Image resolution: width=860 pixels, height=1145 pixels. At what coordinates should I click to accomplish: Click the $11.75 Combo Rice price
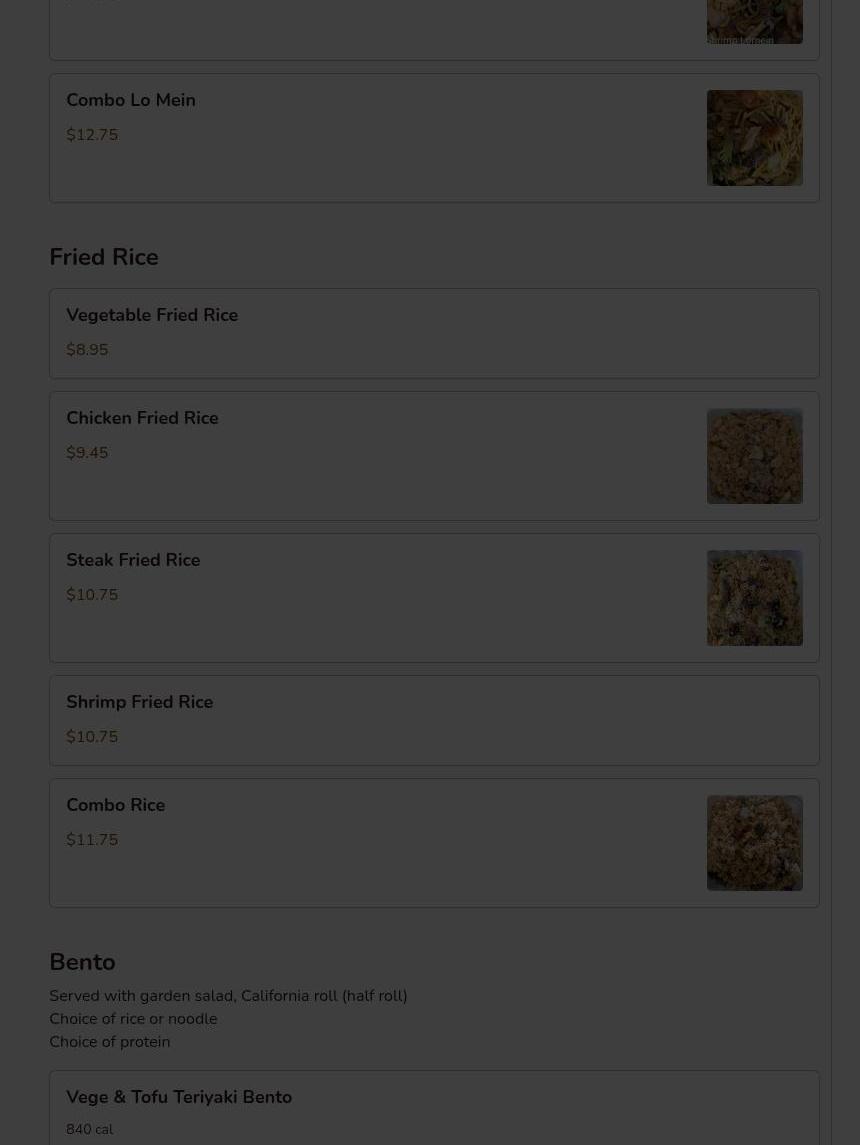[x=92, y=840]
